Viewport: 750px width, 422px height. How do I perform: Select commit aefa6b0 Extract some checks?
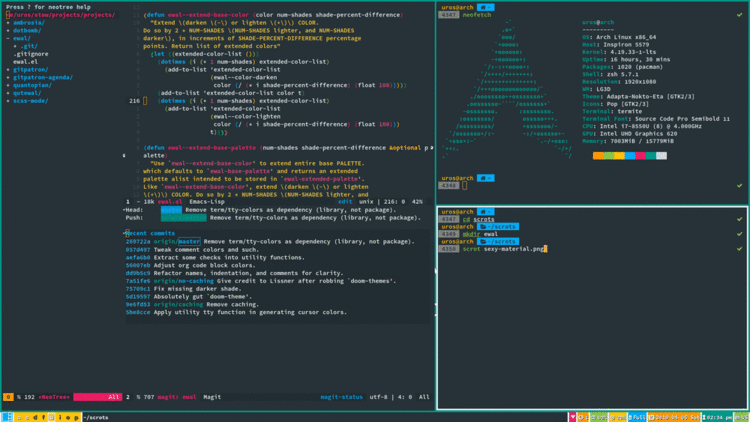[215, 257]
